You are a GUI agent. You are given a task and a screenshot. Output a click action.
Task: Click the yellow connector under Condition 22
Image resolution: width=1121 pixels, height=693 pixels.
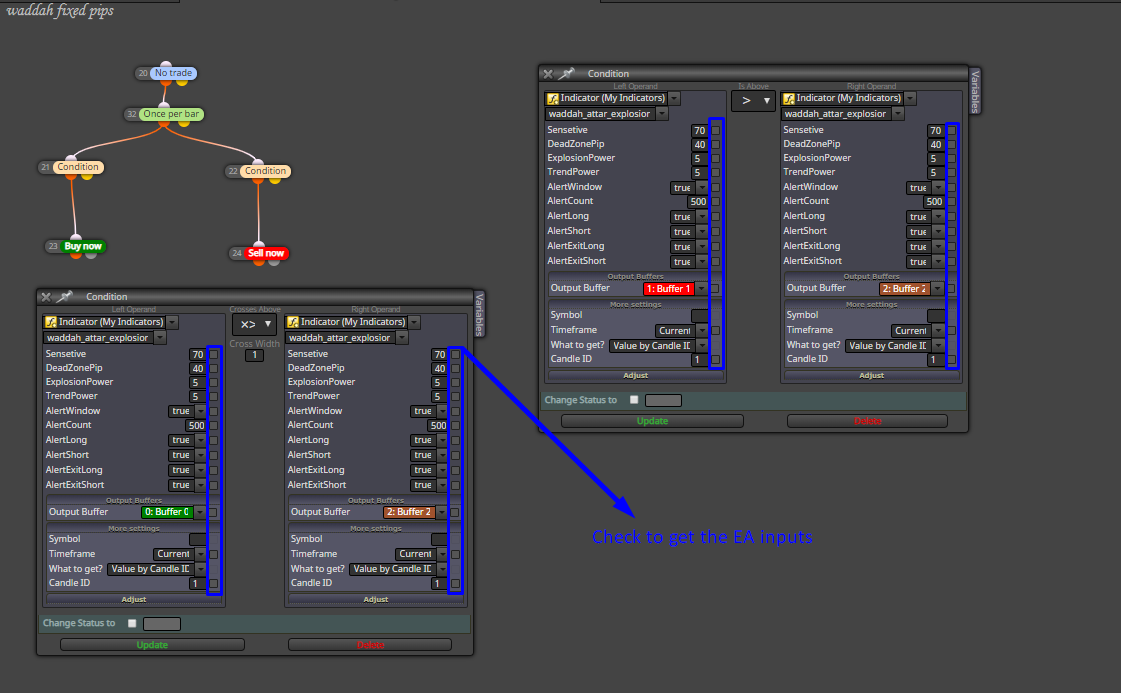[275, 180]
